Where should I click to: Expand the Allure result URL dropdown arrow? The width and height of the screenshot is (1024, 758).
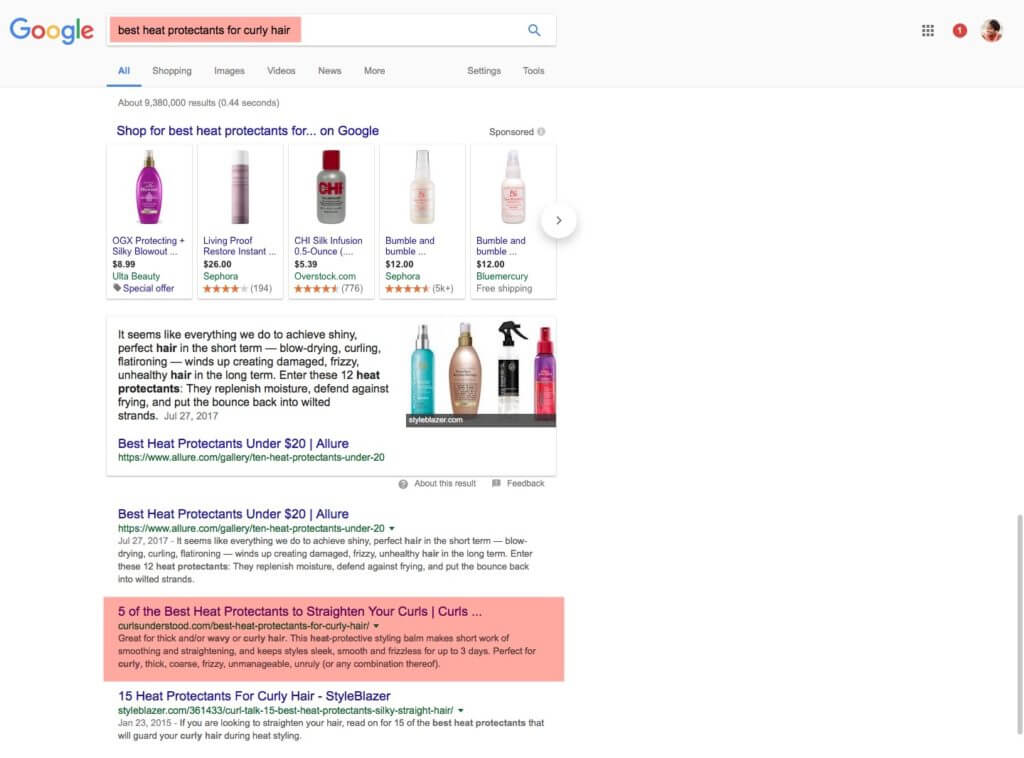point(392,528)
